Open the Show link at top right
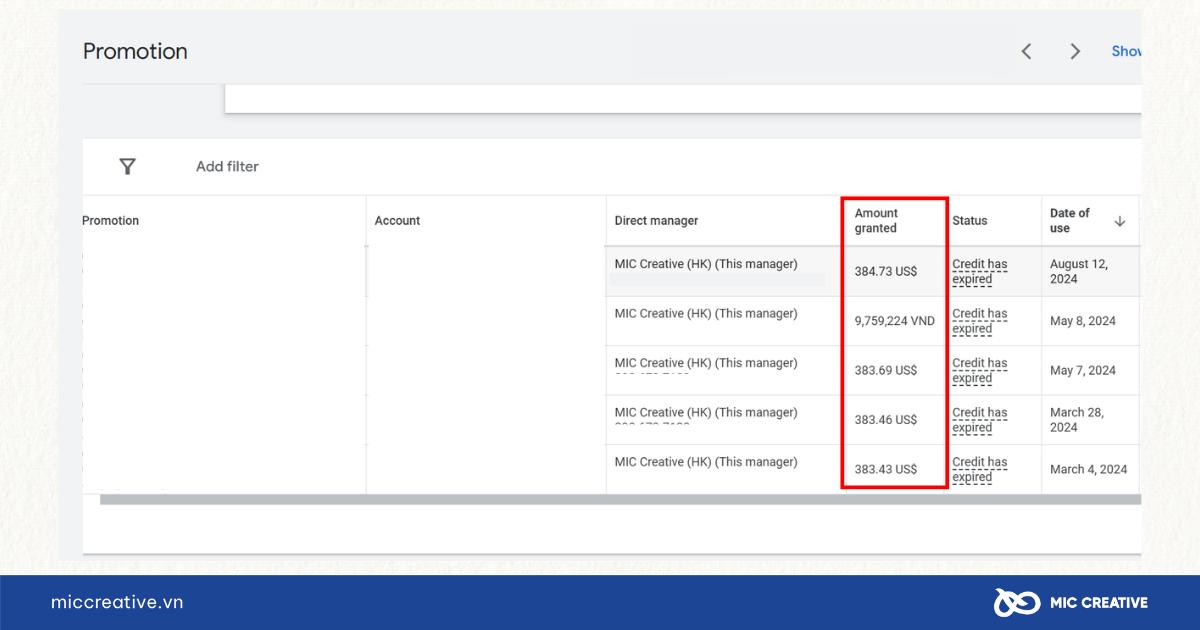The image size is (1200, 630). 1126,51
